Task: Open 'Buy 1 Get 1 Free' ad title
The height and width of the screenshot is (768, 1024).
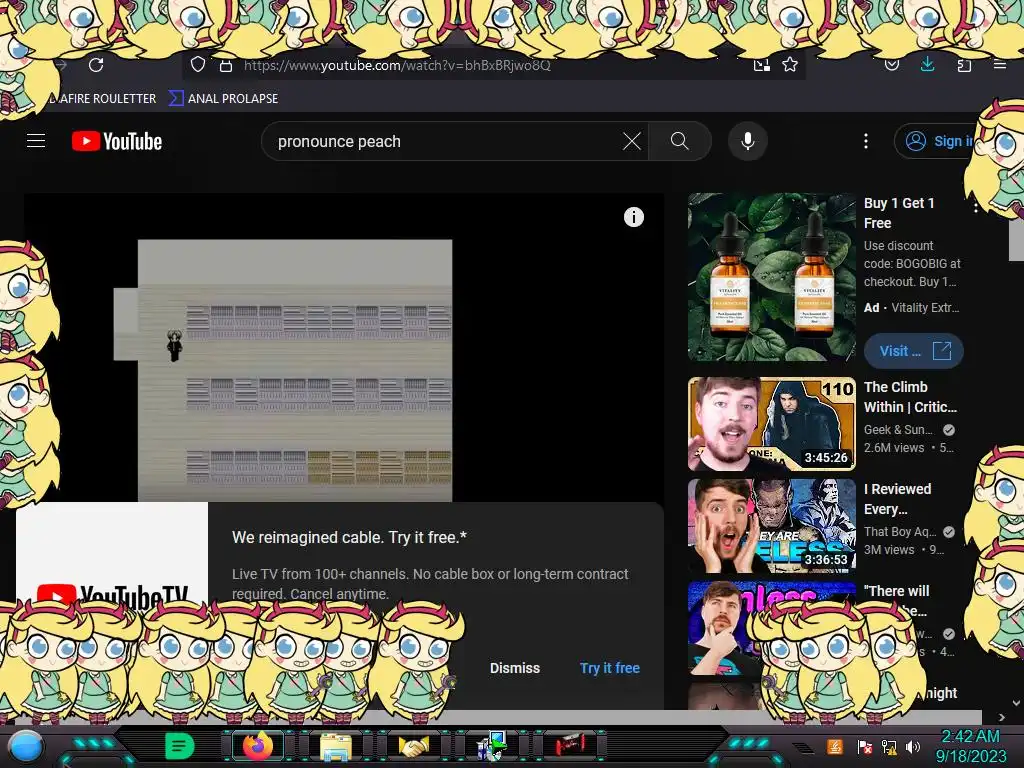Action: (x=899, y=213)
